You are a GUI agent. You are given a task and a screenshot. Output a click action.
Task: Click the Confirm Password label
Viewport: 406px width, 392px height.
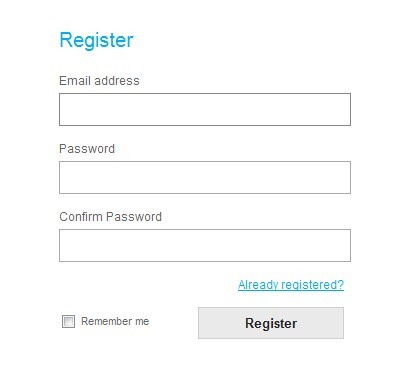click(x=110, y=217)
